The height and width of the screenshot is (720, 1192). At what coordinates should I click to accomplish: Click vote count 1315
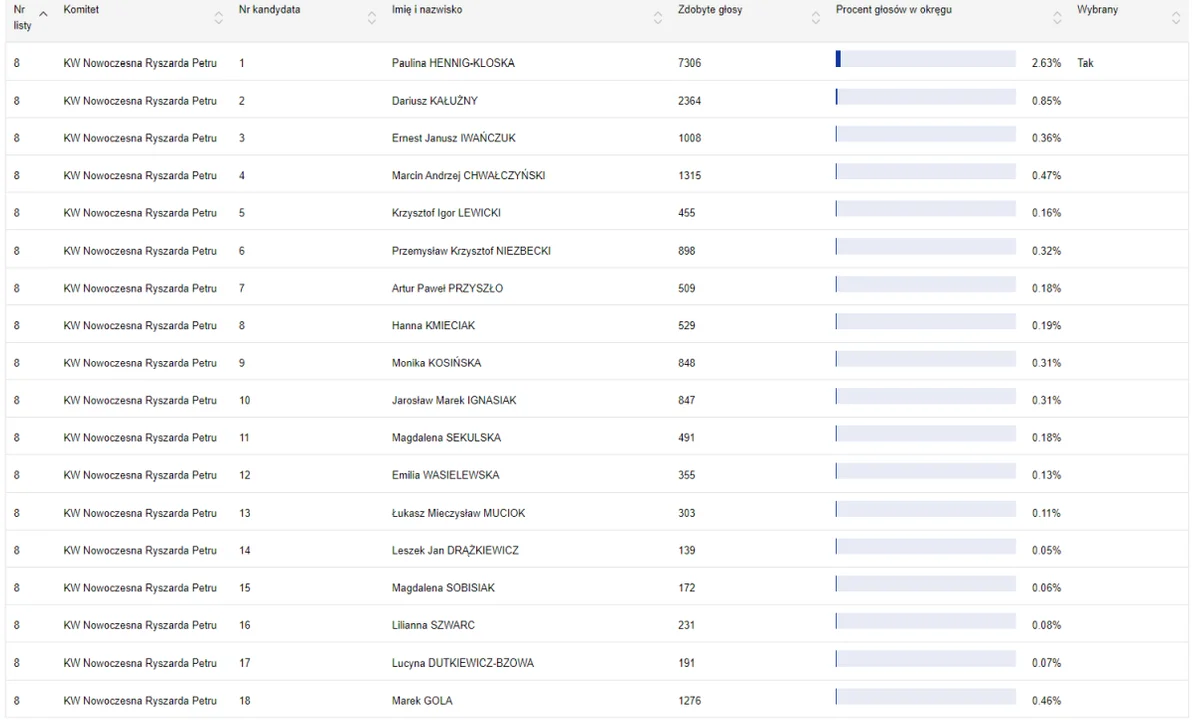point(690,175)
